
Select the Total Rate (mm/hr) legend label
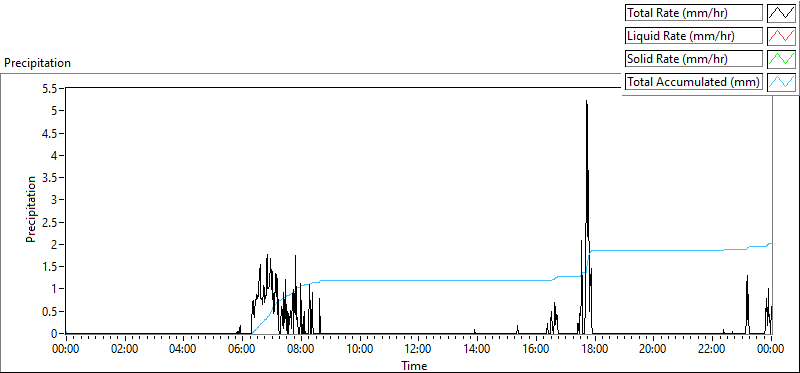pyautogui.click(x=694, y=13)
